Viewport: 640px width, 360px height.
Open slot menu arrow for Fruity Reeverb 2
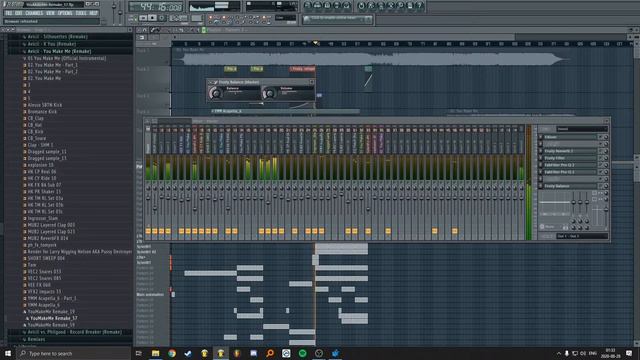pyautogui.click(x=540, y=151)
